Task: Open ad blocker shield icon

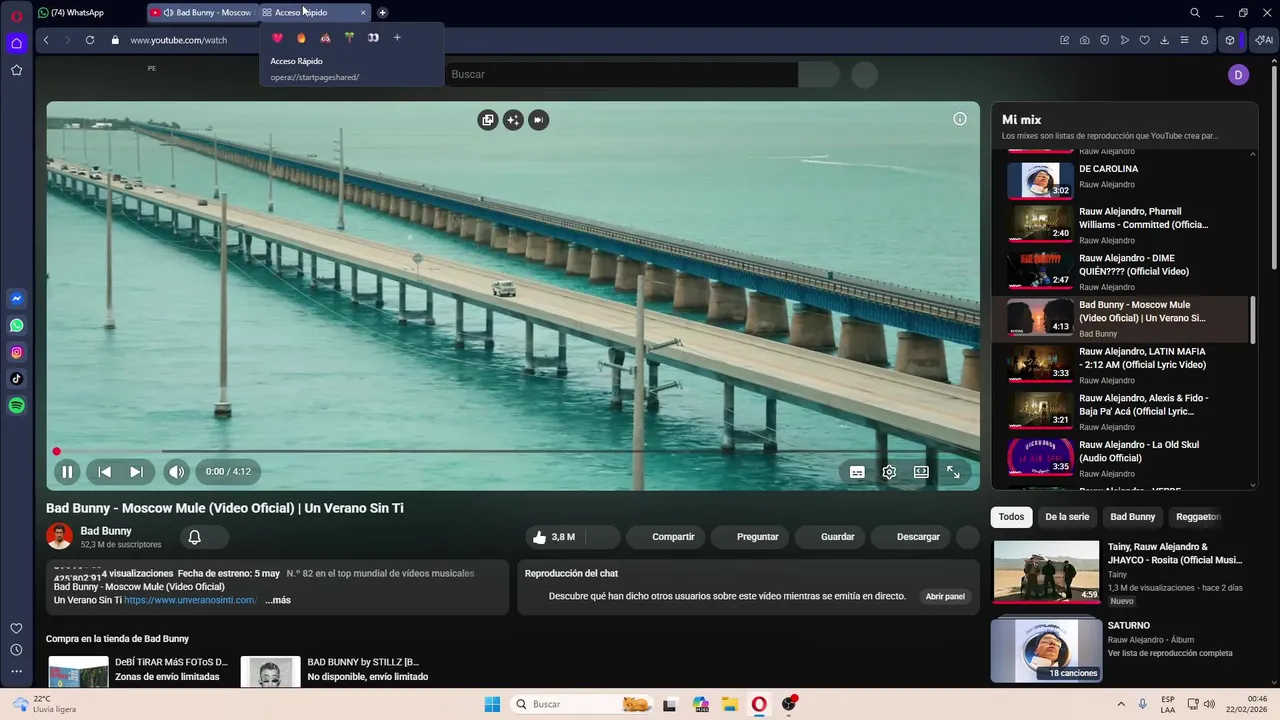Action: pos(1105,40)
